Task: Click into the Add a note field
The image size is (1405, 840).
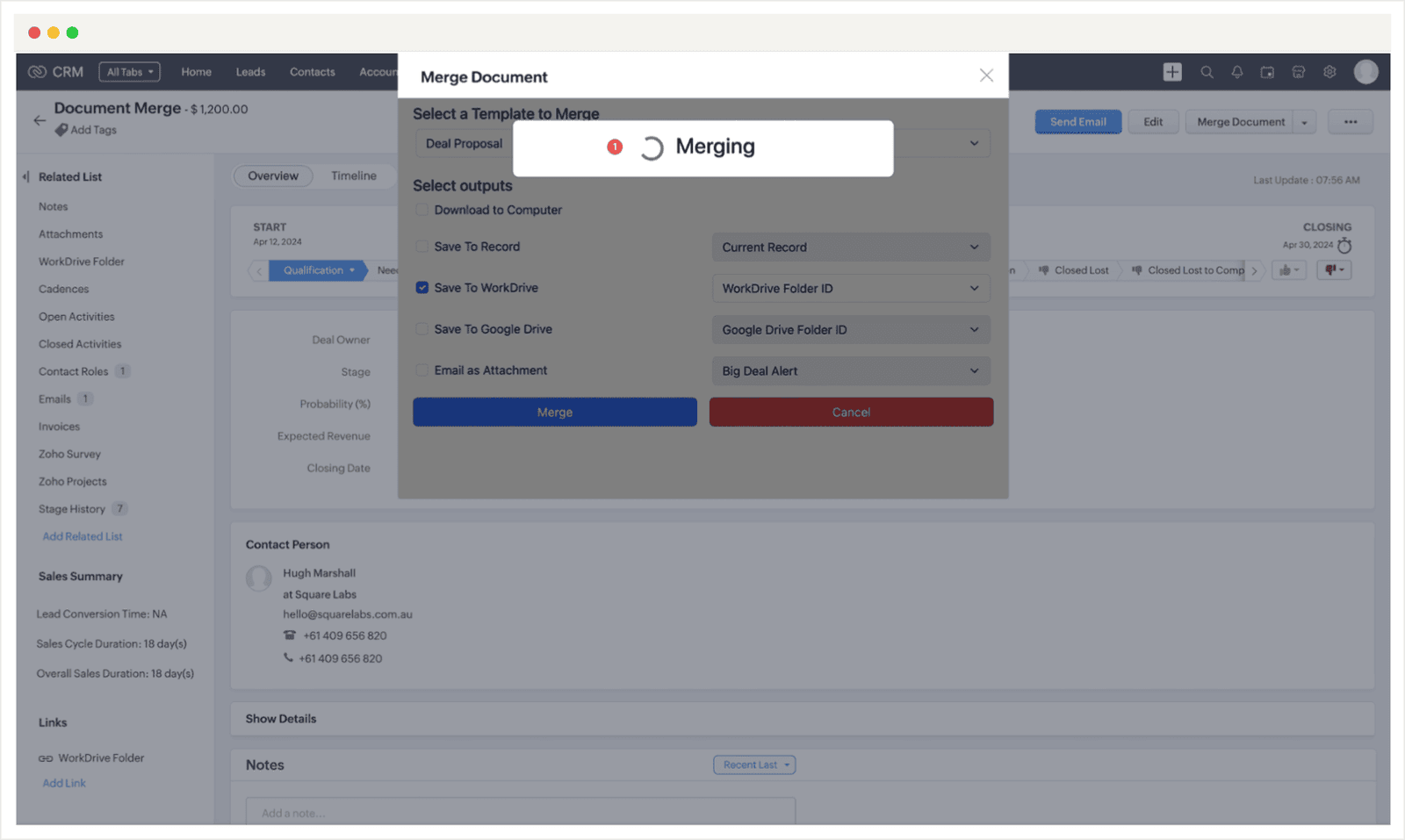Action: 521,812
